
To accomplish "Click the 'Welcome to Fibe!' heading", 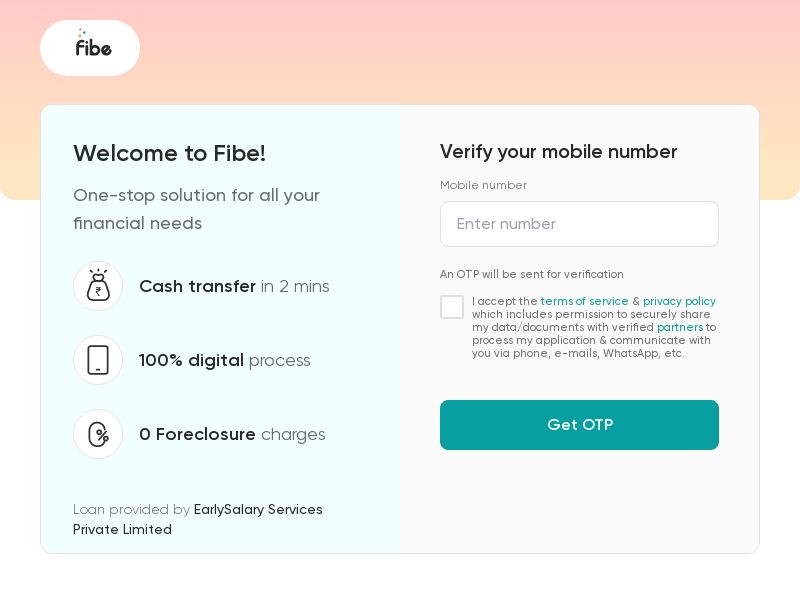I will [x=169, y=153].
